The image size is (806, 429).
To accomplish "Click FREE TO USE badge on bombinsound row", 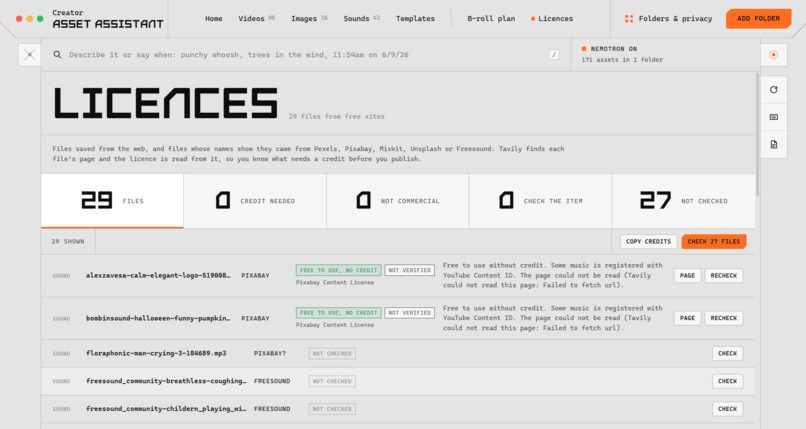I will 338,313.
